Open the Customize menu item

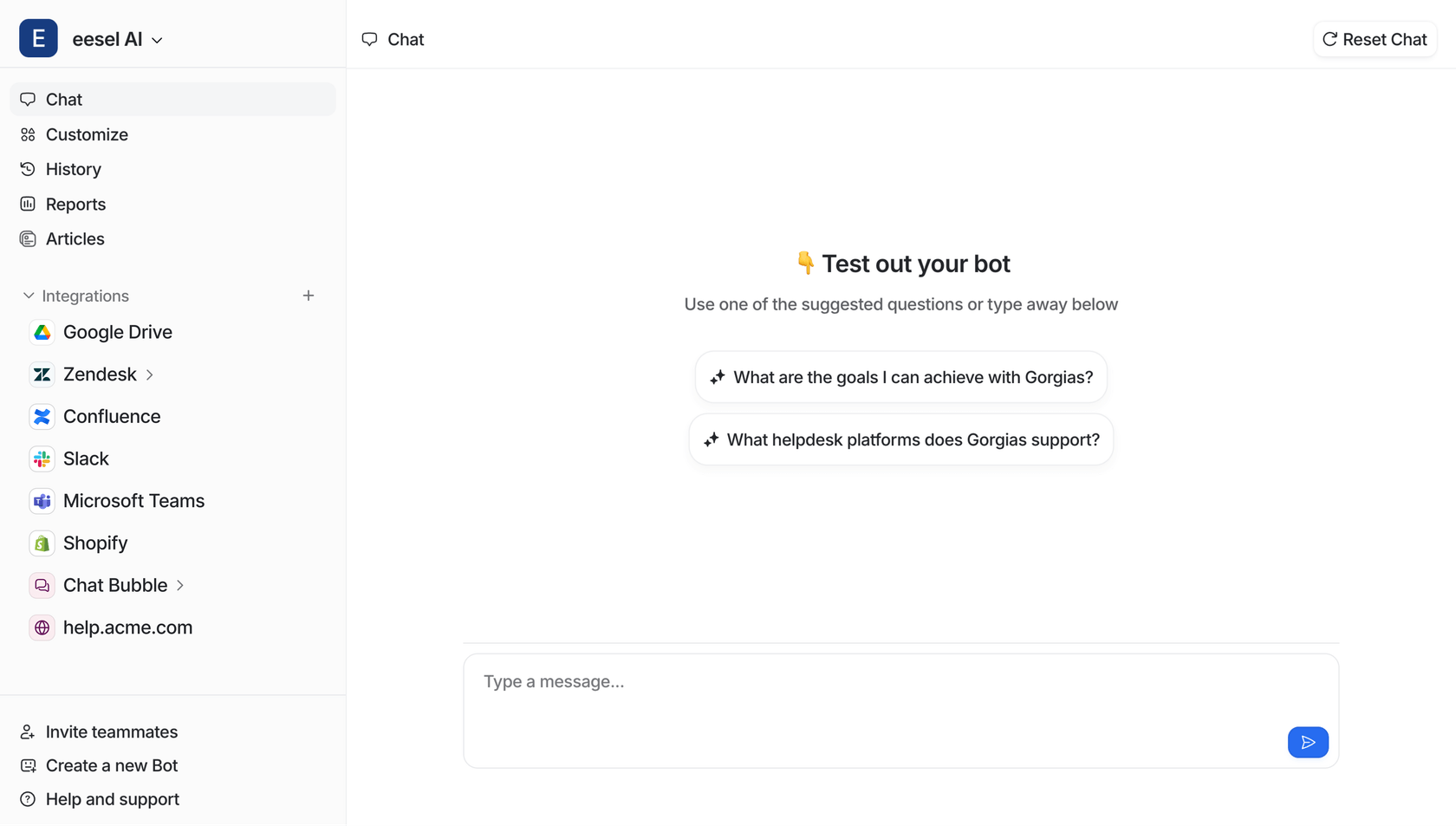(87, 134)
